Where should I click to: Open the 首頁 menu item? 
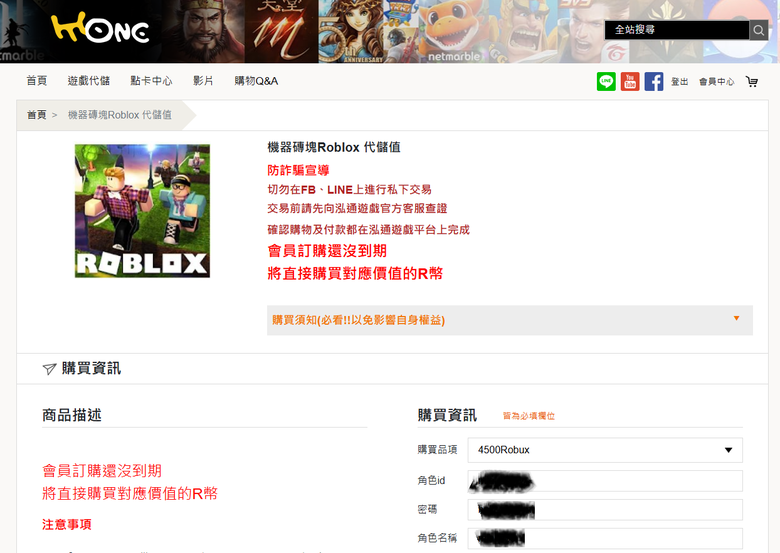[37, 81]
